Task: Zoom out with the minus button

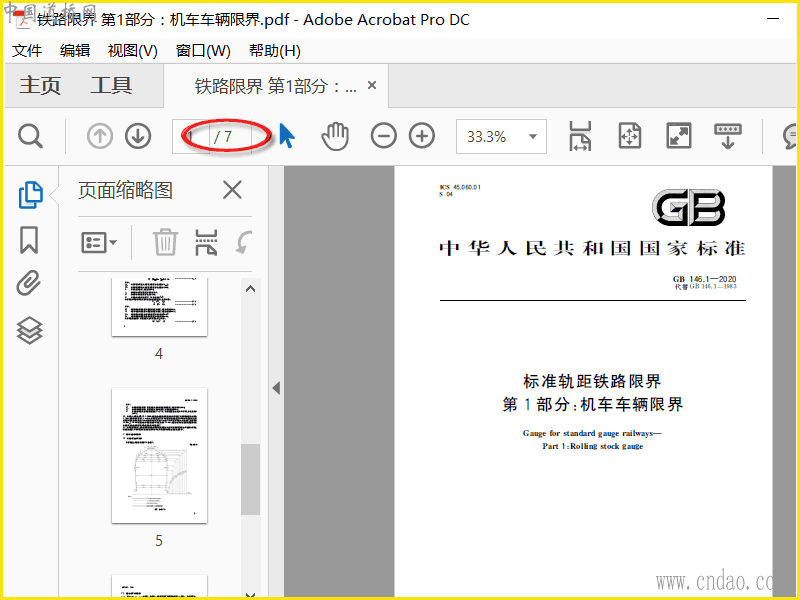Action: (x=384, y=136)
